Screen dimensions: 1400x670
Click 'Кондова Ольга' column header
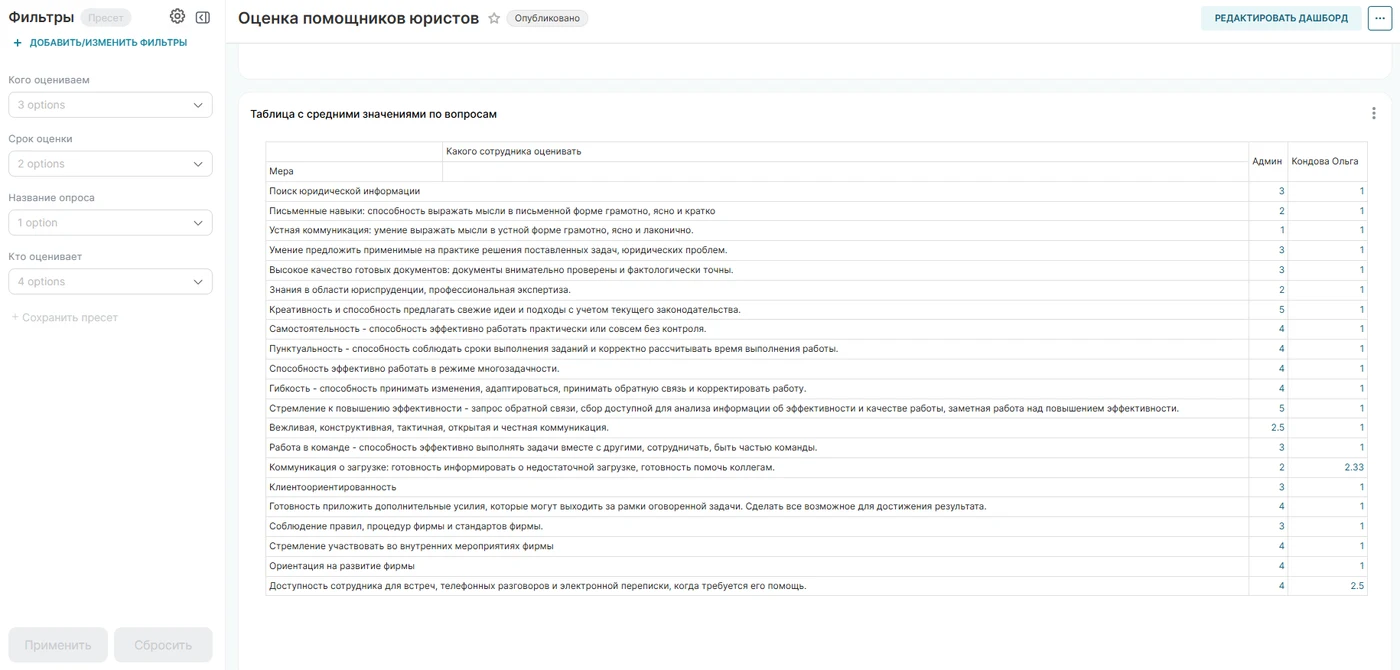click(x=1325, y=161)
